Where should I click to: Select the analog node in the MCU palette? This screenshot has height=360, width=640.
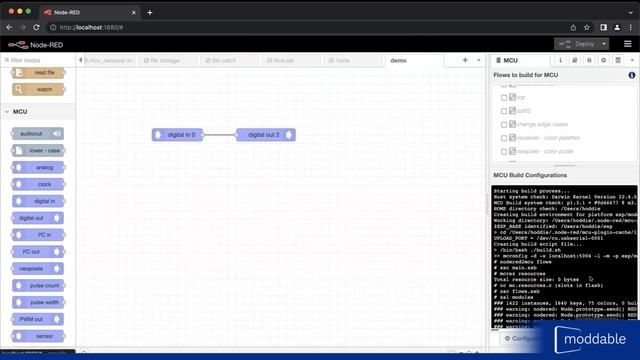[38, 167]
